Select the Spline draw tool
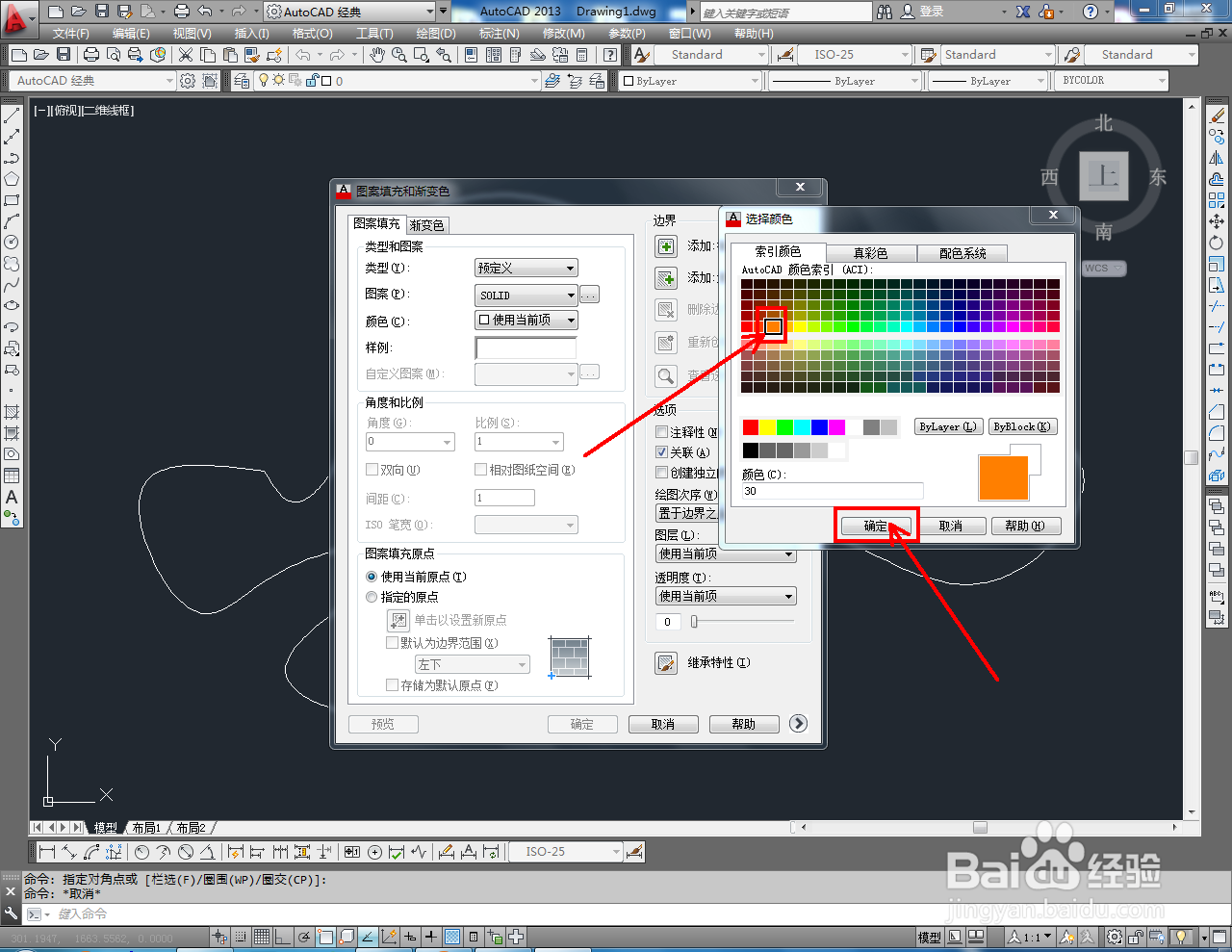The image size is (1232, 952). click(x=12, y=285)
